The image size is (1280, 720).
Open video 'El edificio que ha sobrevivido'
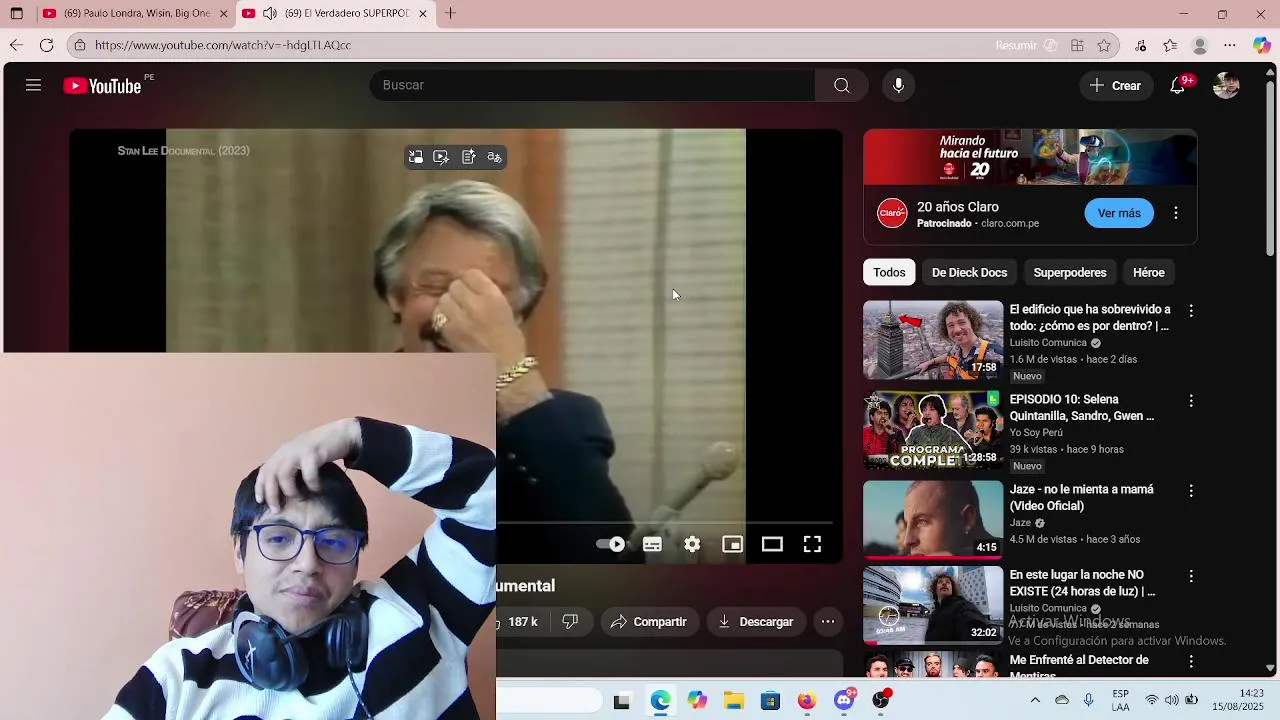coord(1090,318)
